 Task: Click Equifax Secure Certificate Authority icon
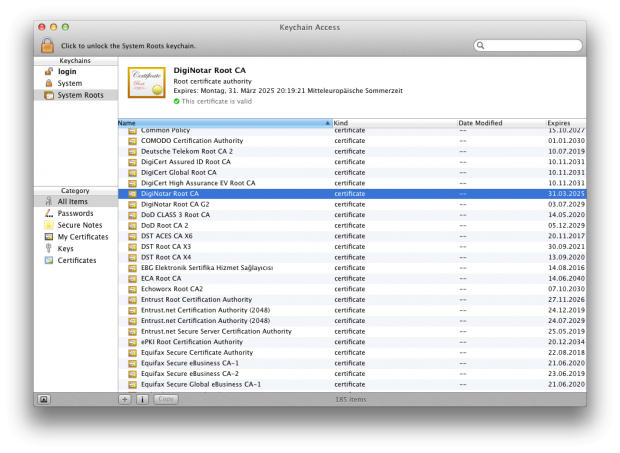[132, 353]
